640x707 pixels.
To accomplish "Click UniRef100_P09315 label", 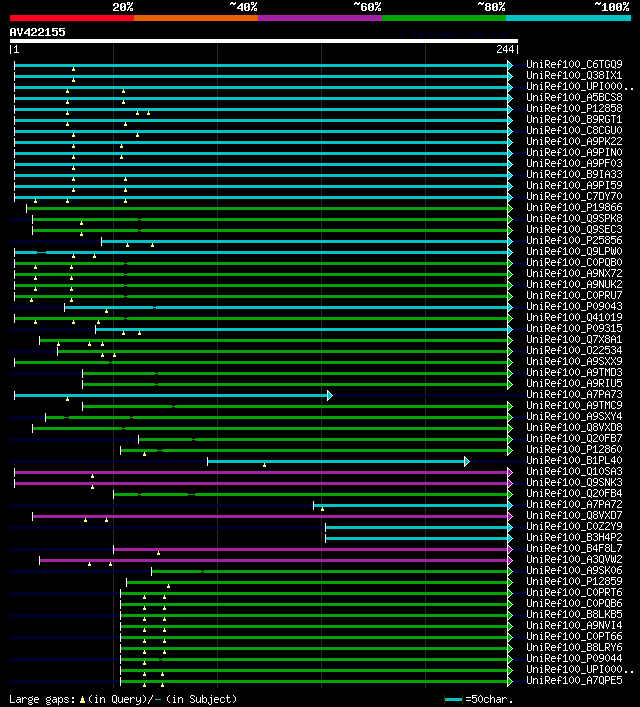I will tap(574, 328).
